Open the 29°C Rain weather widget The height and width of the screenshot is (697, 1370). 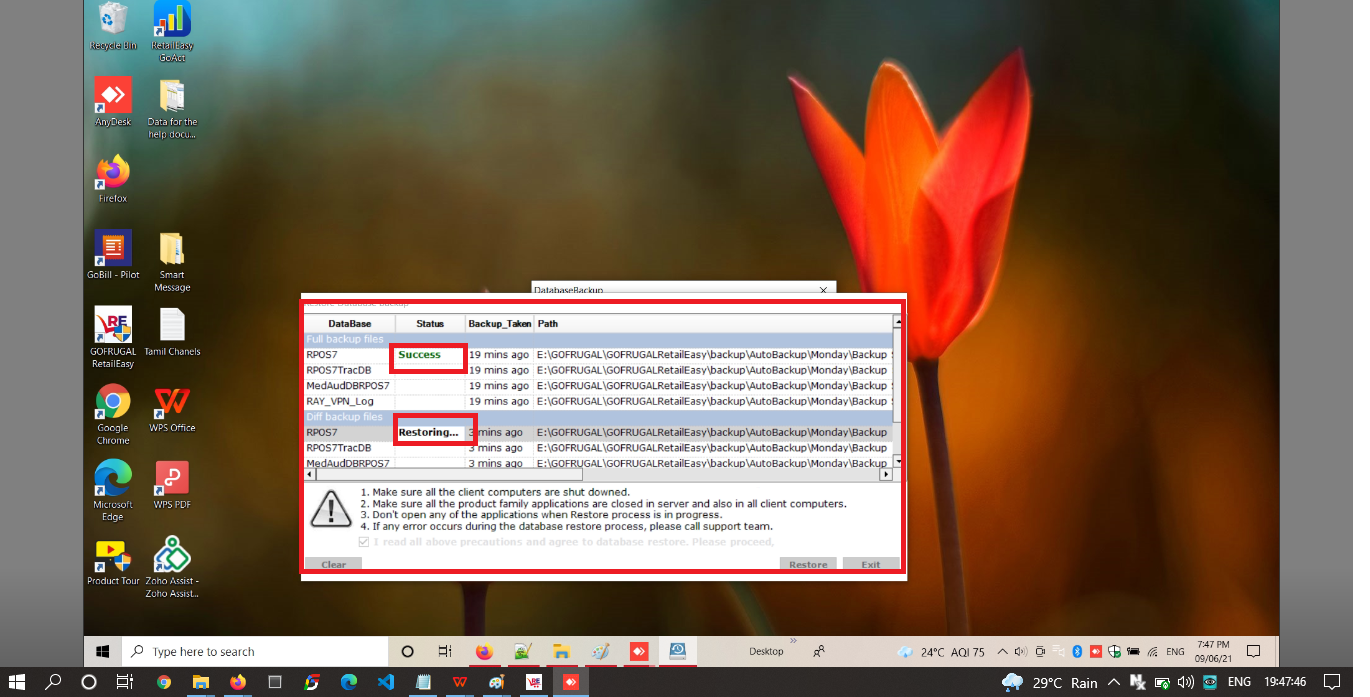click(x=1048, y=682)
